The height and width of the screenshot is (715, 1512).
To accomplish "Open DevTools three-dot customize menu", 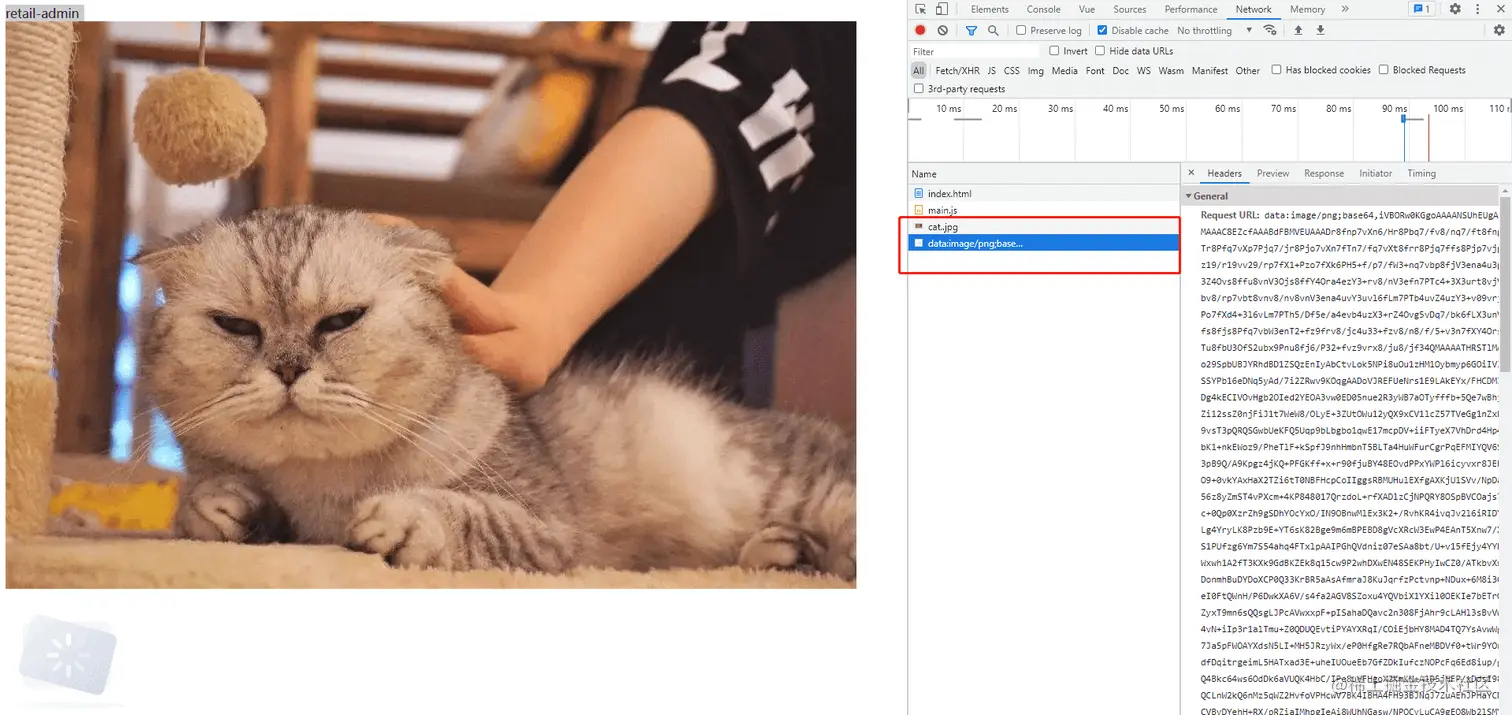I will coord(1477,9).
